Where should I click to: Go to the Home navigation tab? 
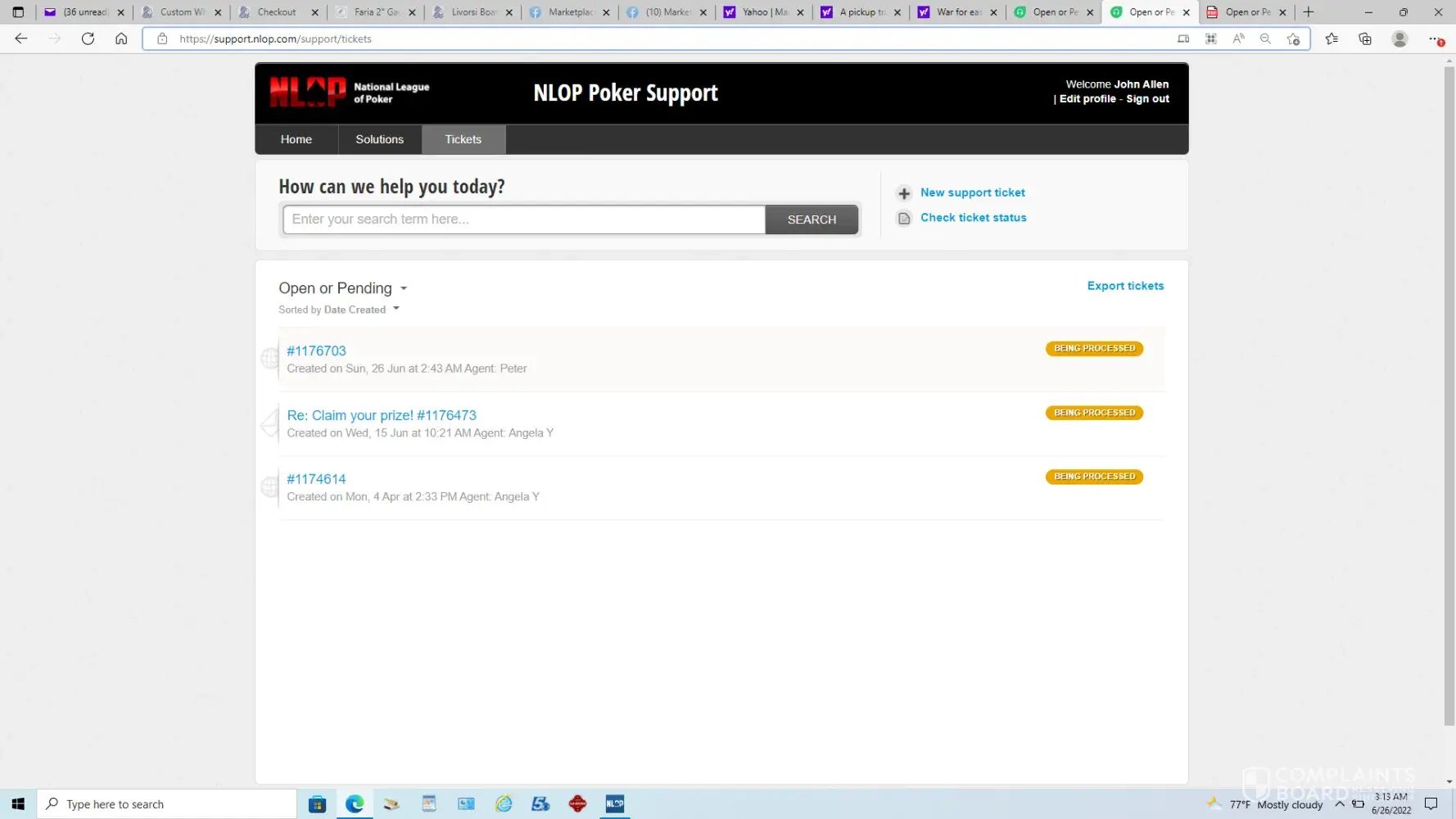click(296, 139)
